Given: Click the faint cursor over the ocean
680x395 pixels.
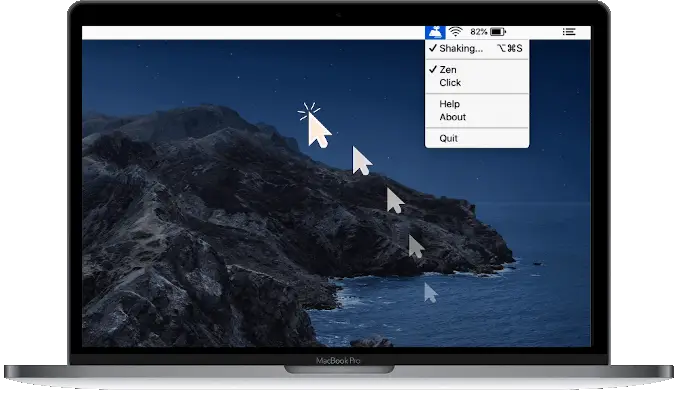Looking at the screenshot, I should (430, 293).
